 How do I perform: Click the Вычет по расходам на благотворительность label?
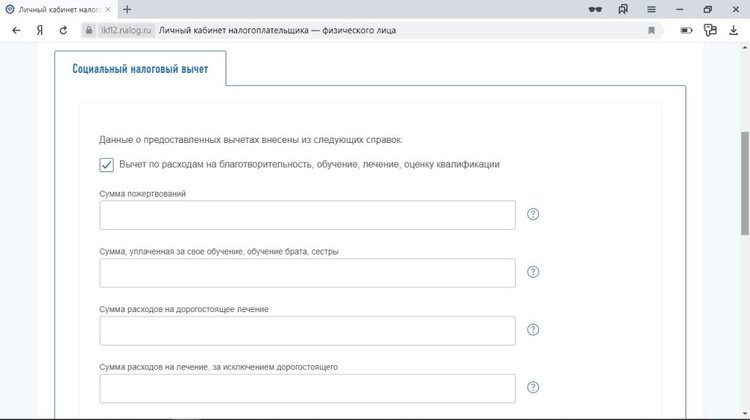[x=309, y=164]
